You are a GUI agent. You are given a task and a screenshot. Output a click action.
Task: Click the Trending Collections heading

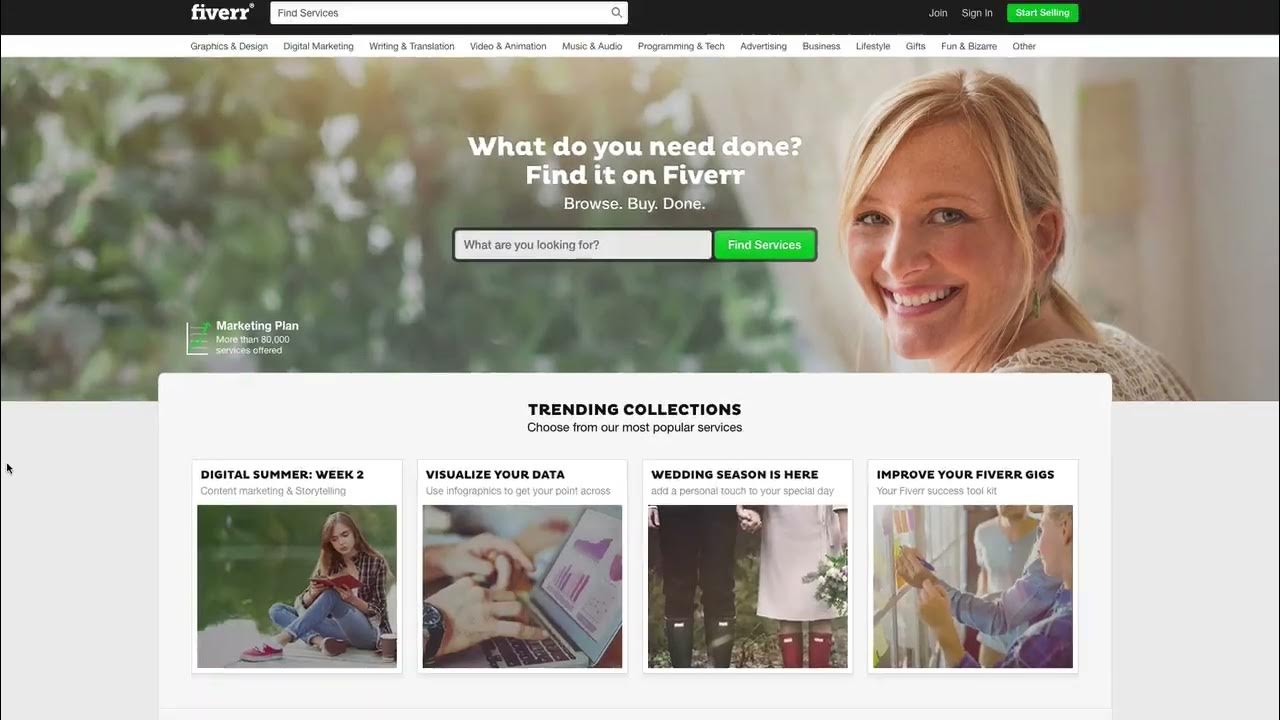(635, 409)
